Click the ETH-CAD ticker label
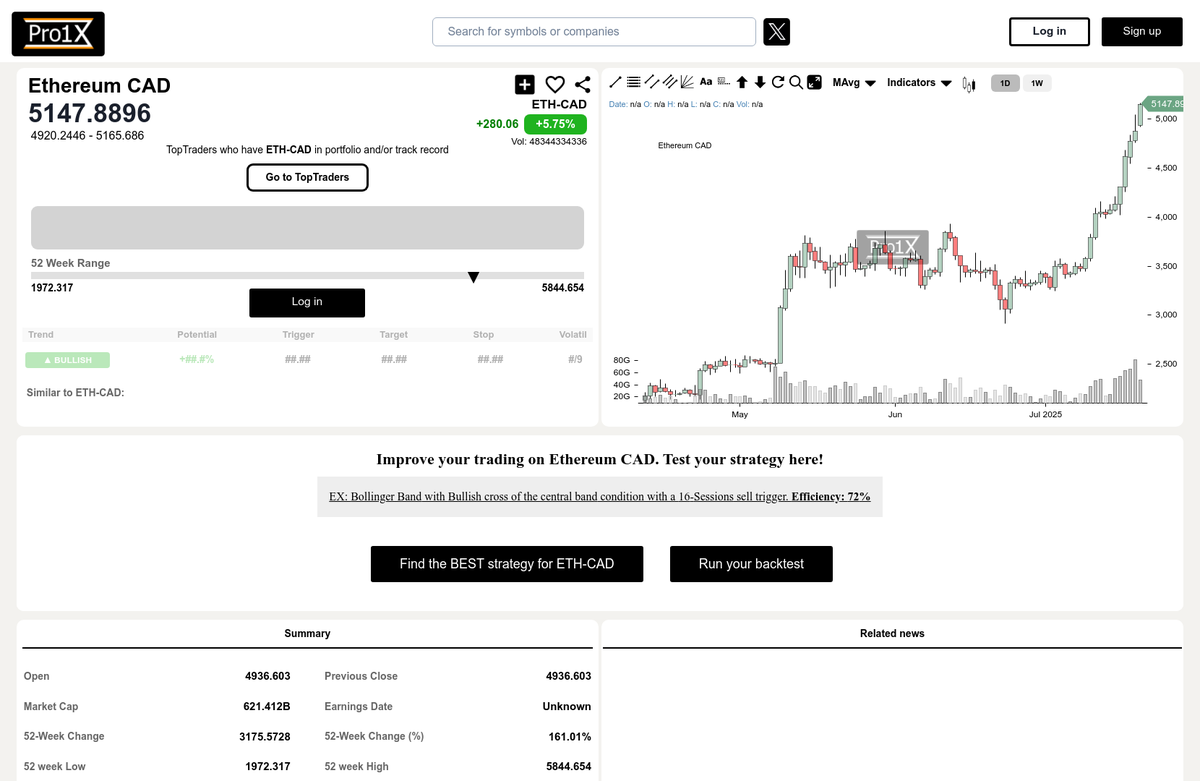Viewport: 1200px width, 781px height. [559, 104]
